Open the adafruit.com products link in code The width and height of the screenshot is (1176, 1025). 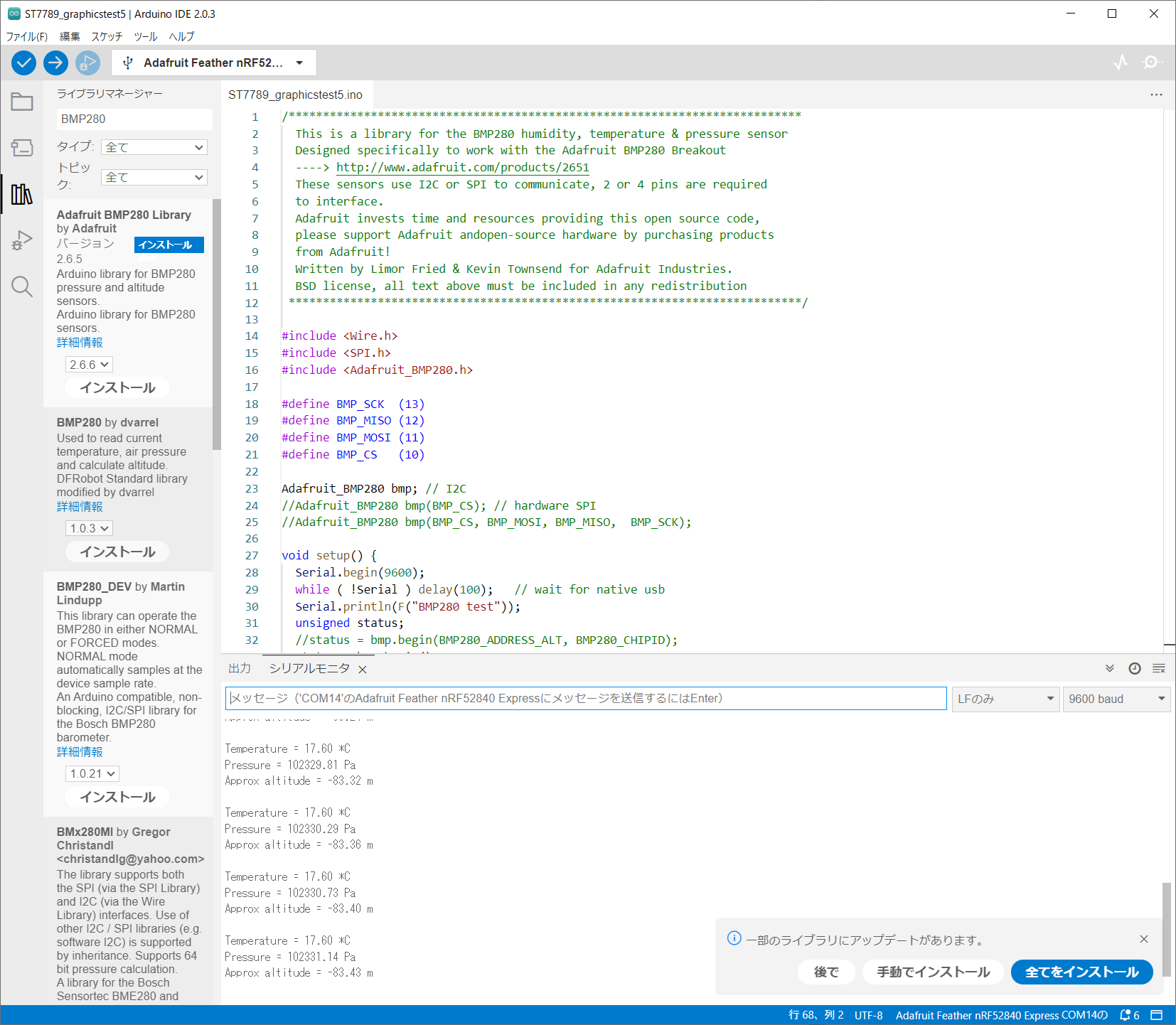(462, 168)
